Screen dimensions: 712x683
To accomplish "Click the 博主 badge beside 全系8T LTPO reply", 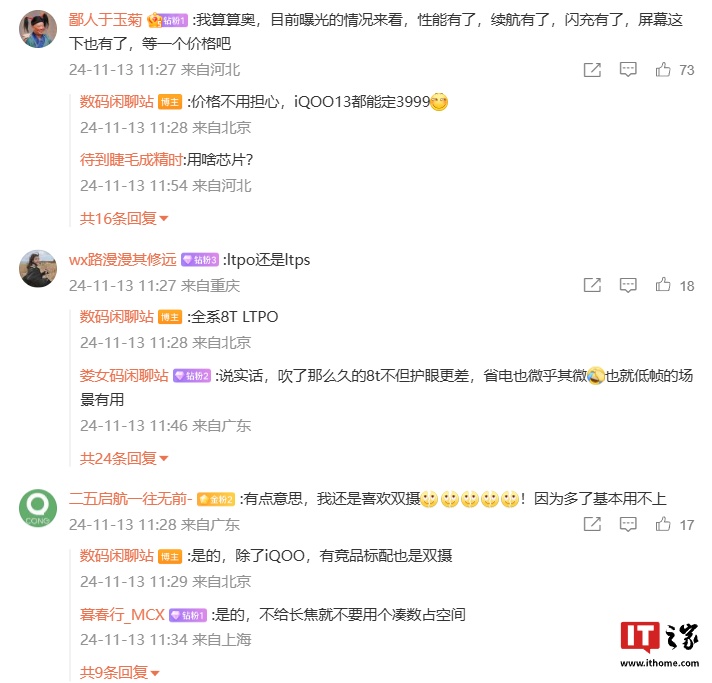I will coord(170,317).
